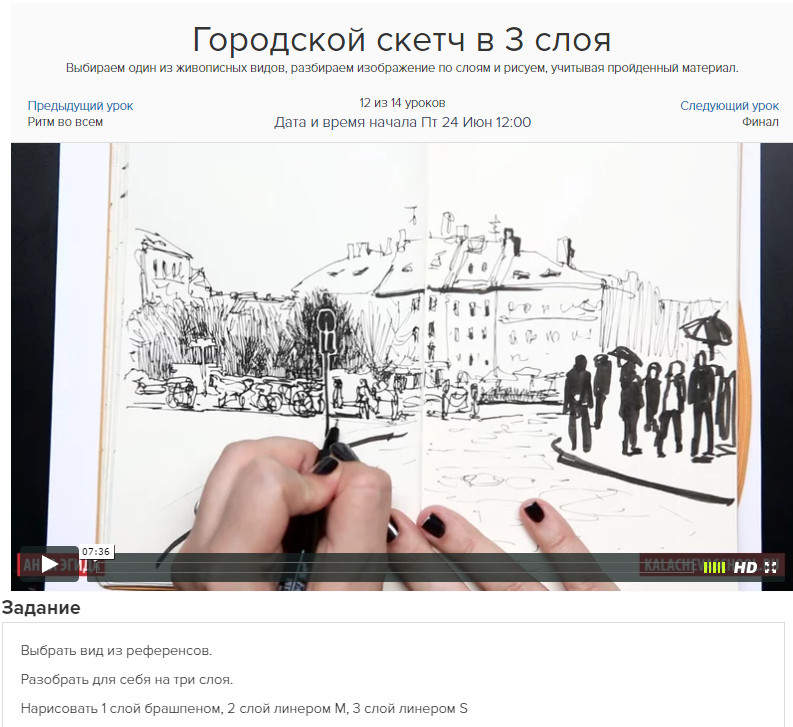The height and width of the screenshot is (727, 793).
Task: Adjust the video volume bars
Action: 714,567
